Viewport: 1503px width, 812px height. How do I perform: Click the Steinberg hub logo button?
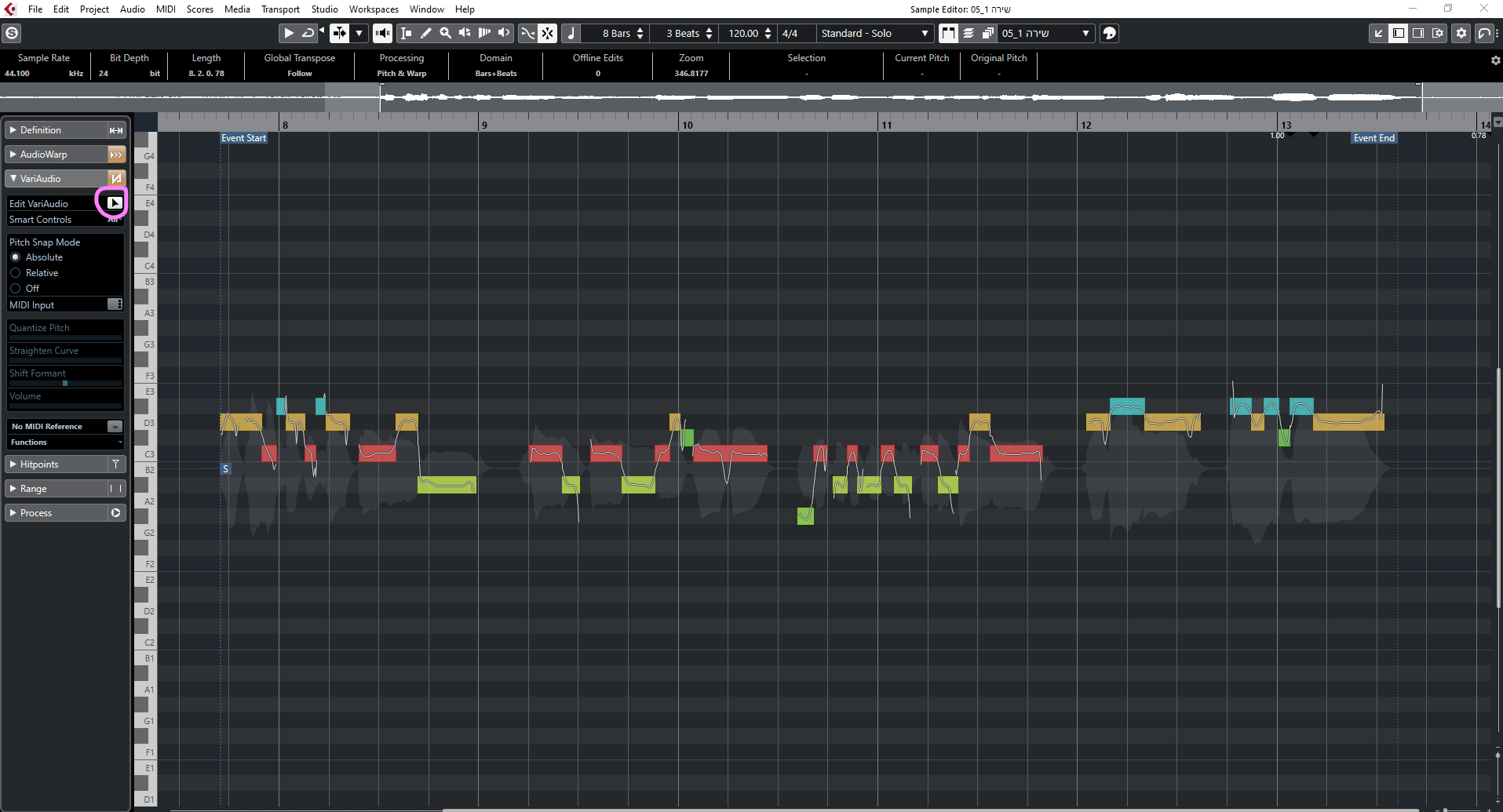click(x=12, y=33)
